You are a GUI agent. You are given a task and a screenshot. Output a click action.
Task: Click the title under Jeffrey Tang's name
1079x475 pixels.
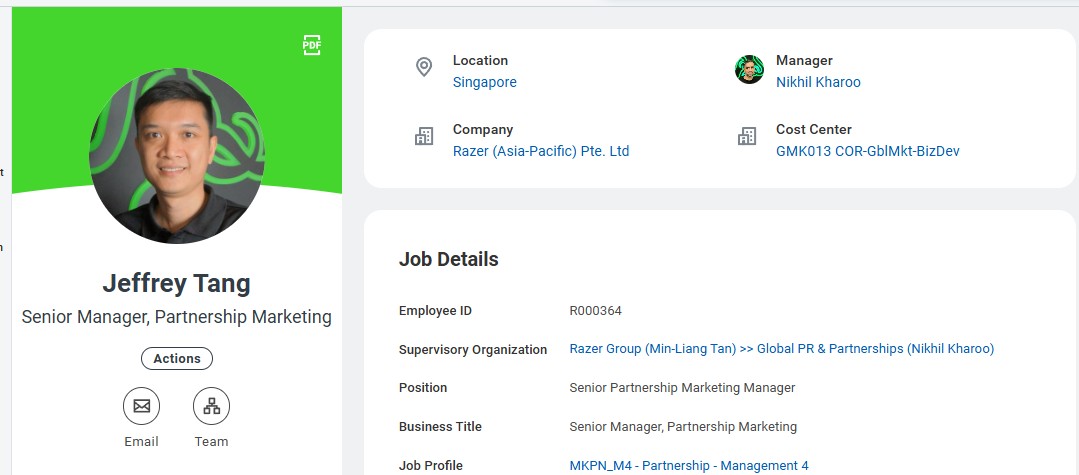[x=177, y=317]
